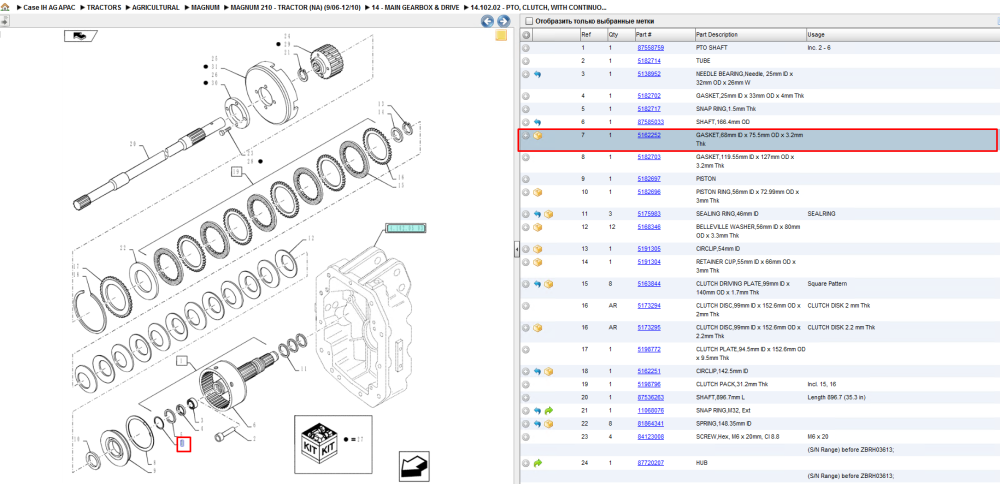
Task: Click the 'CLUTCH DISK 2.2 mm Thk' usage text
Action: click(841, 328)
